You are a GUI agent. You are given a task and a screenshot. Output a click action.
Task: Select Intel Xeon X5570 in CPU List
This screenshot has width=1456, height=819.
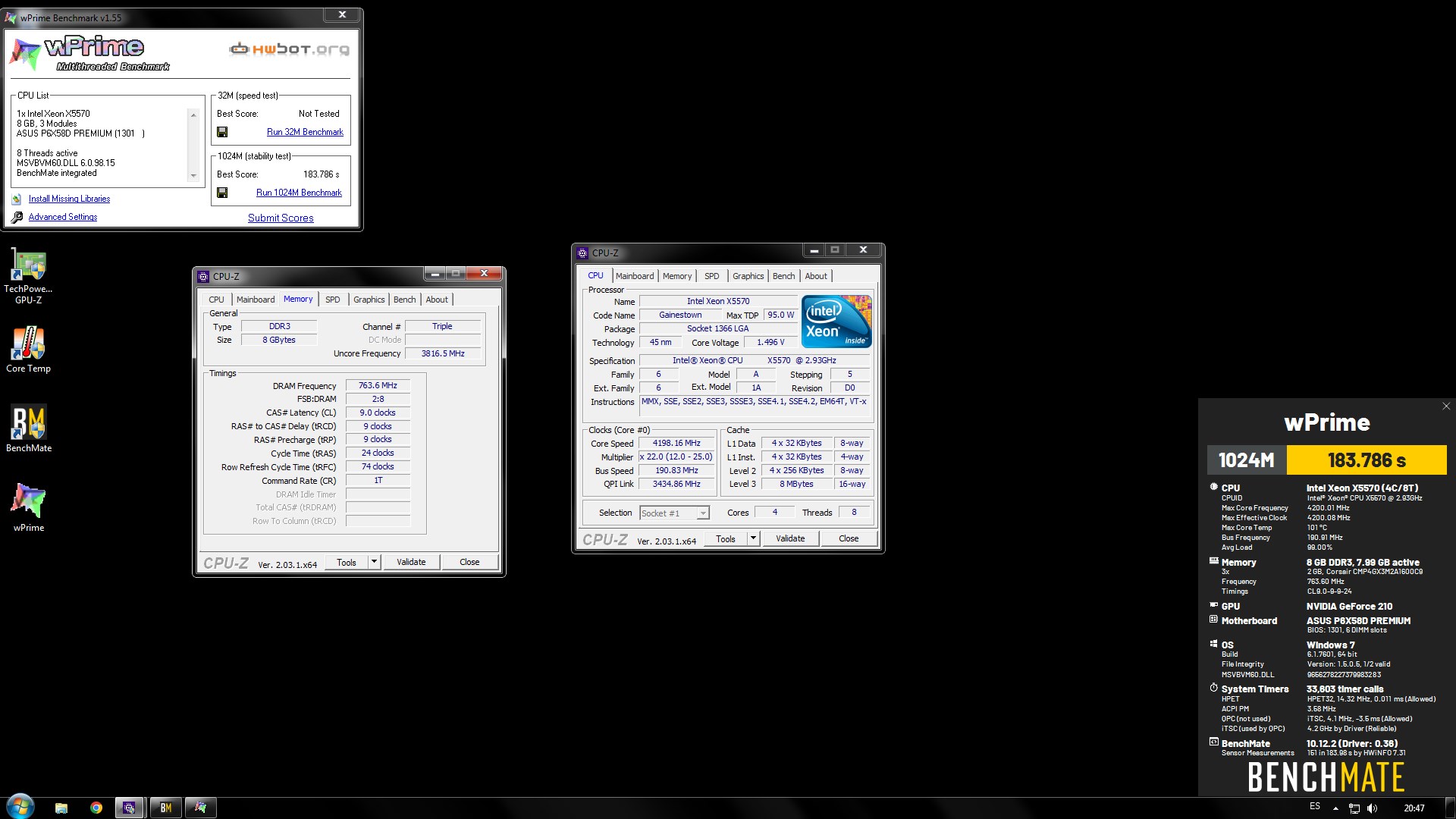click(x=53, y=114)
